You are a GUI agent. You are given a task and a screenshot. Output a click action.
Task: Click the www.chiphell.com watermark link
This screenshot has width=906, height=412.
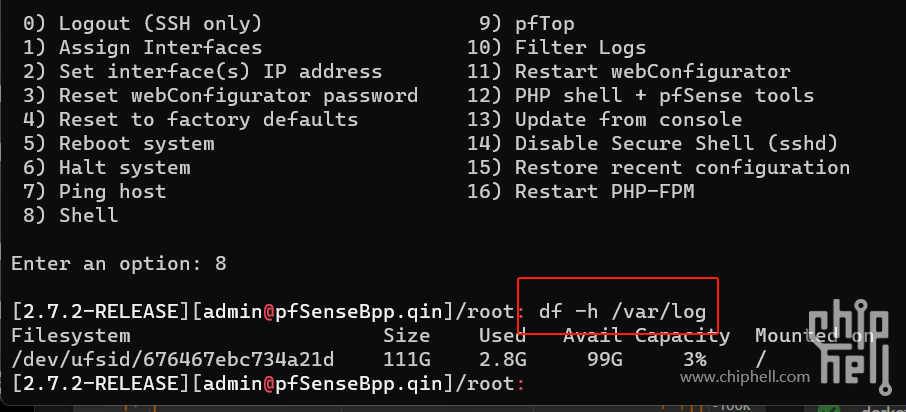tap(745, 378)
